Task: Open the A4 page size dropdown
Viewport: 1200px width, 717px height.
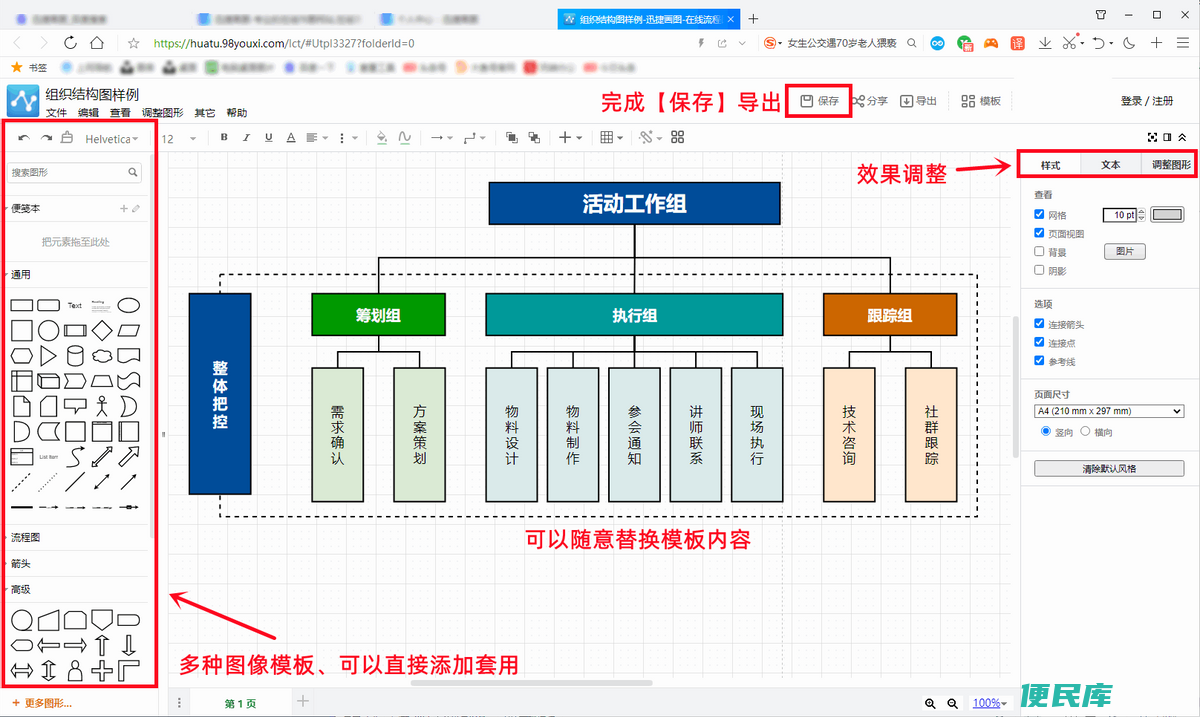Action: [x=1109, y=411]
